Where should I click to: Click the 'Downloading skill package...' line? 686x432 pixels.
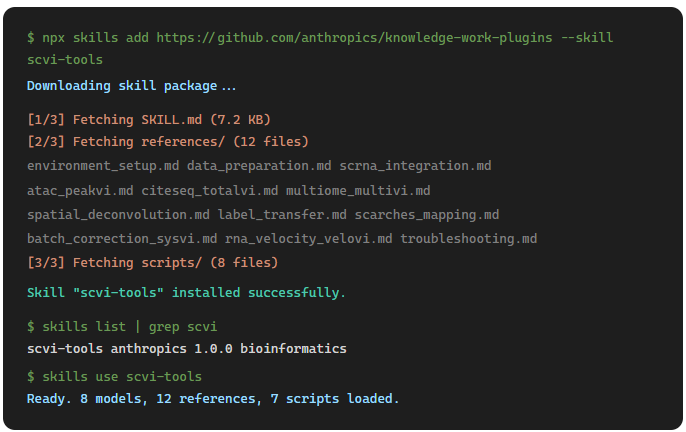132,86
